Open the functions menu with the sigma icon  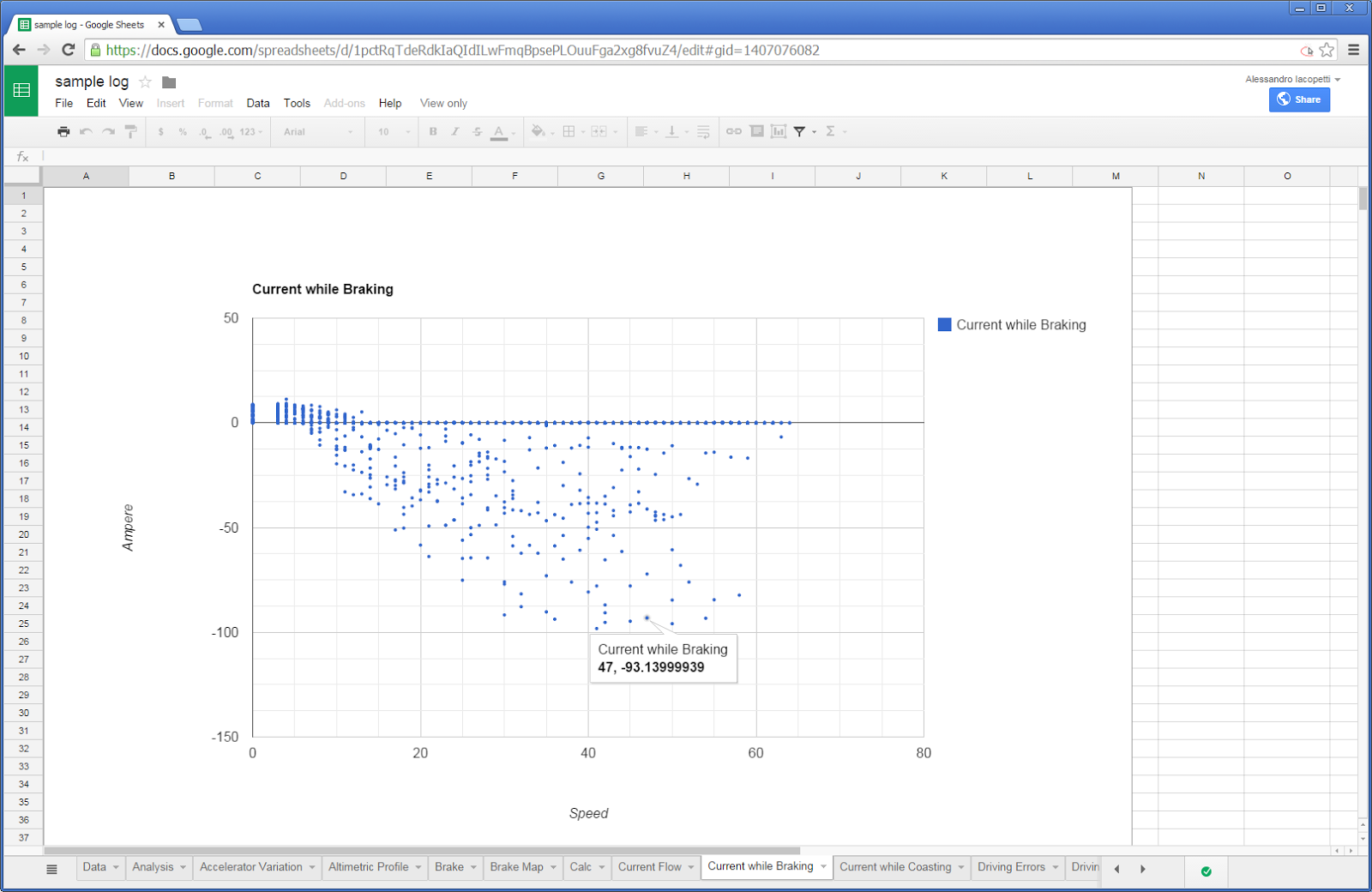tap(831, 131)
